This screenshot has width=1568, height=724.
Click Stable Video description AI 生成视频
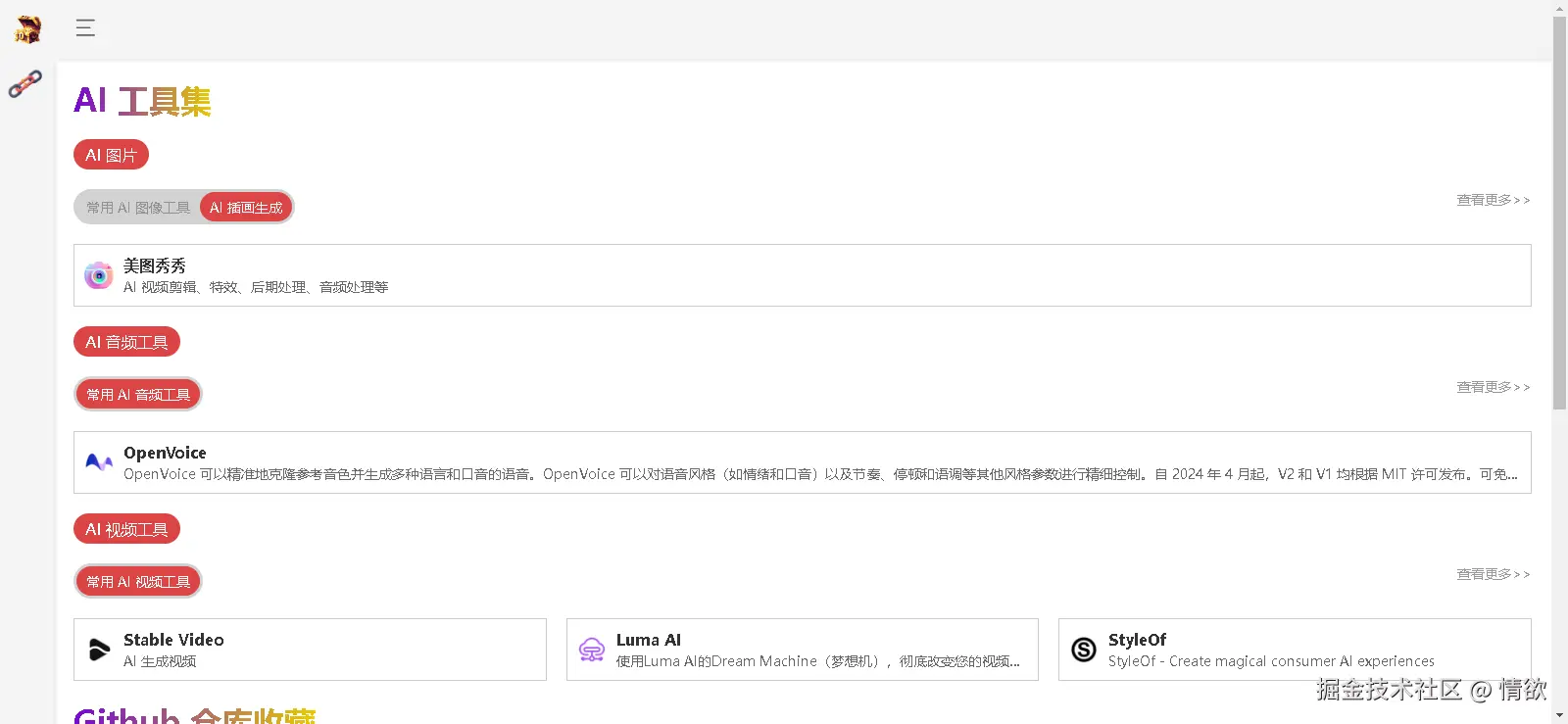coord(160,661)
